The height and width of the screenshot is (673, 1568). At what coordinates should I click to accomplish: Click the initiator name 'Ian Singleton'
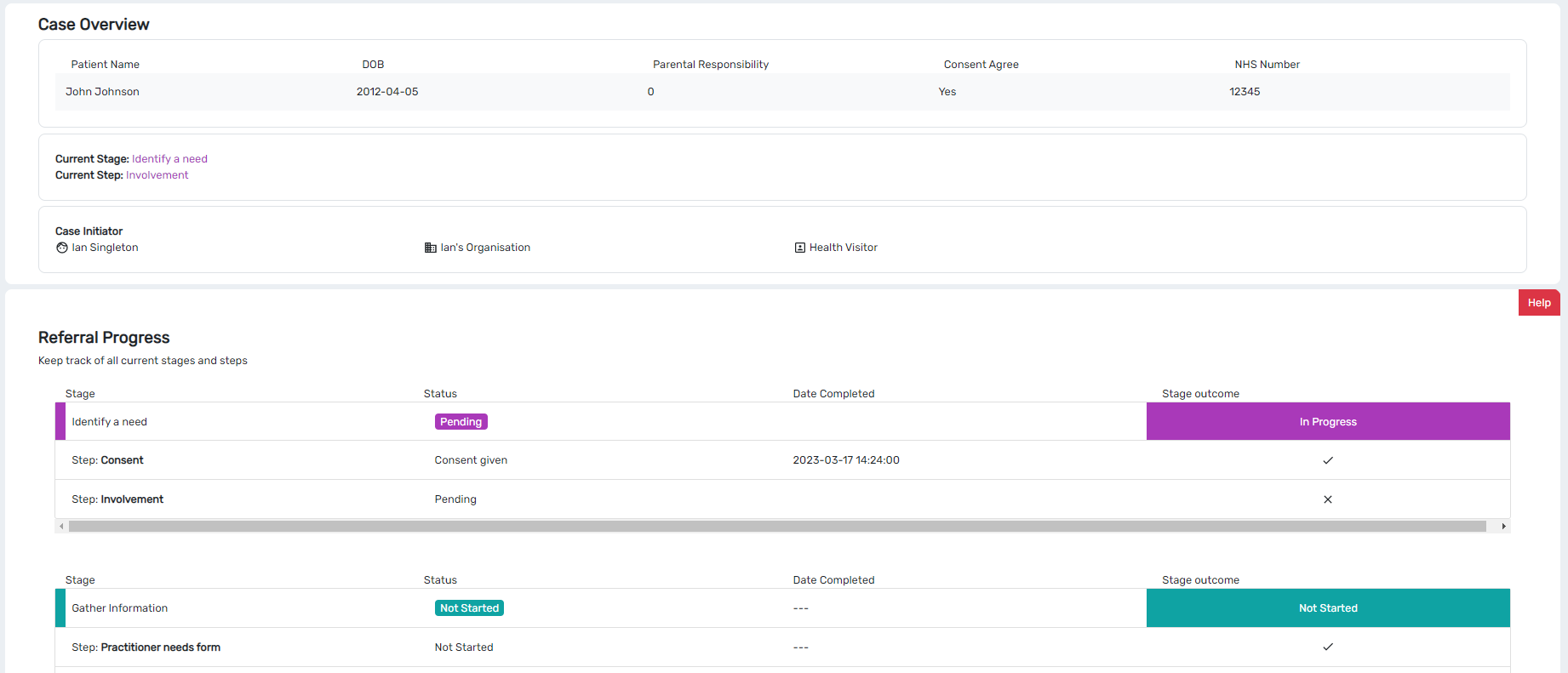105,248
